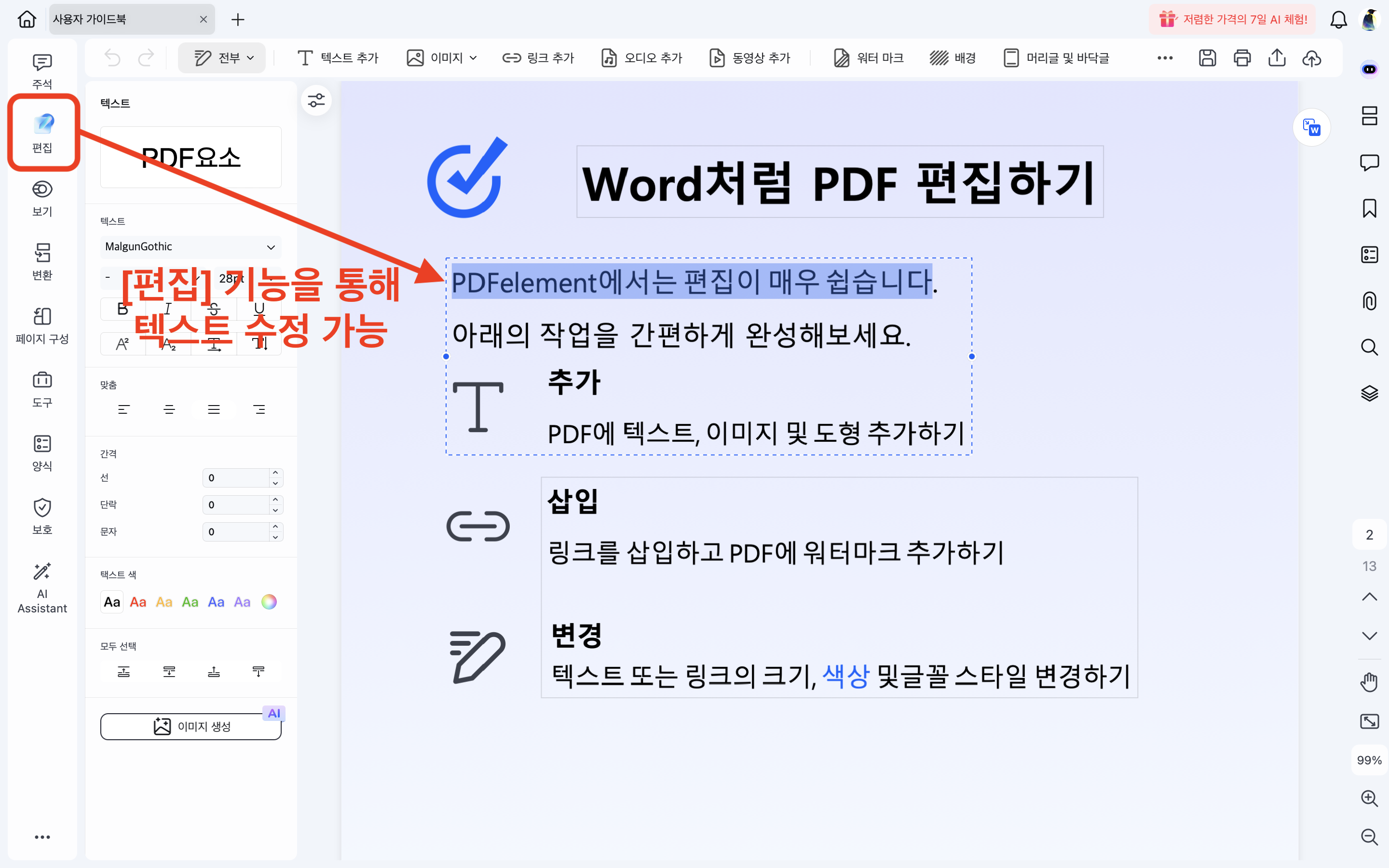Screen dimensions: 1389x868
Task: Expand the MalgunGothic font dropdown
Action: tap(271, 247)
